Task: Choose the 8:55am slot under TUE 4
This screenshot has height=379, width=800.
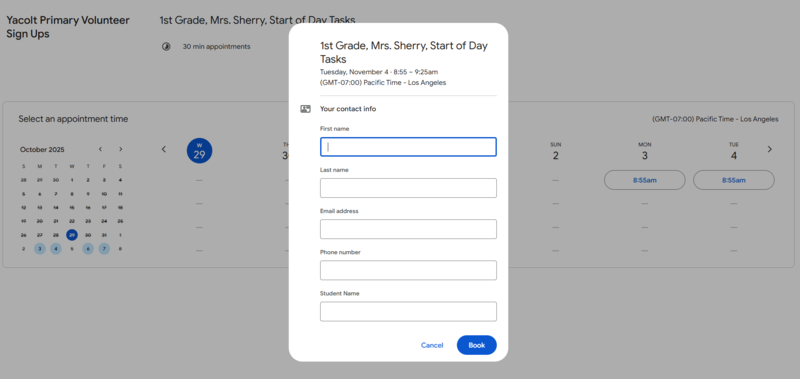Action: [734, 180]
